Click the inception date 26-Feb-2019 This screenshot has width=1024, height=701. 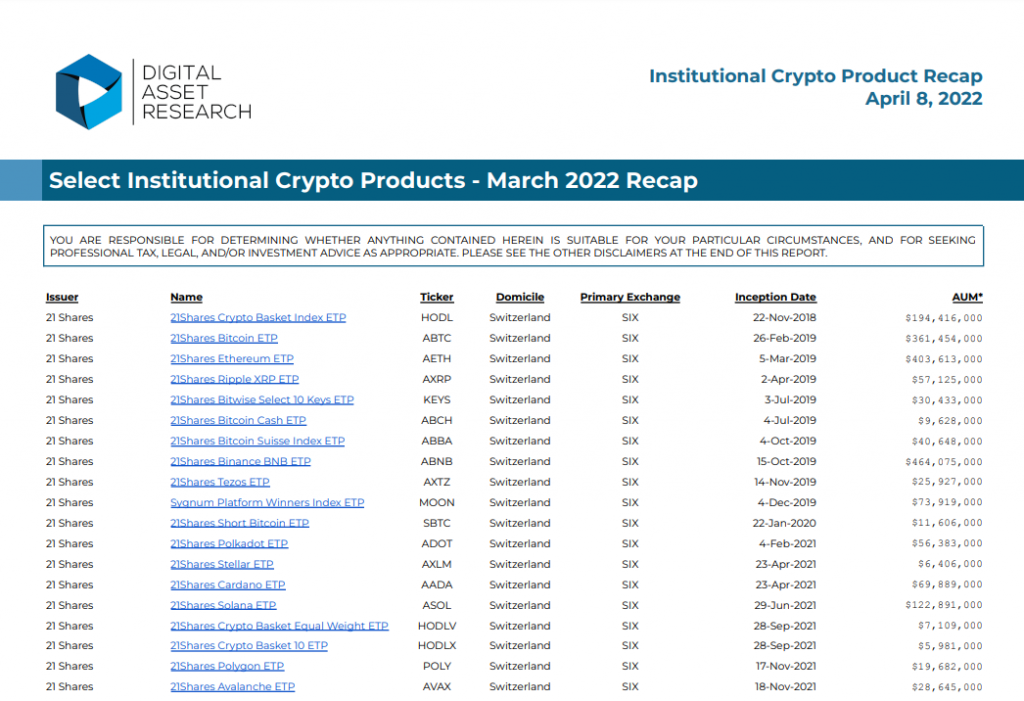tap(784, 338)
